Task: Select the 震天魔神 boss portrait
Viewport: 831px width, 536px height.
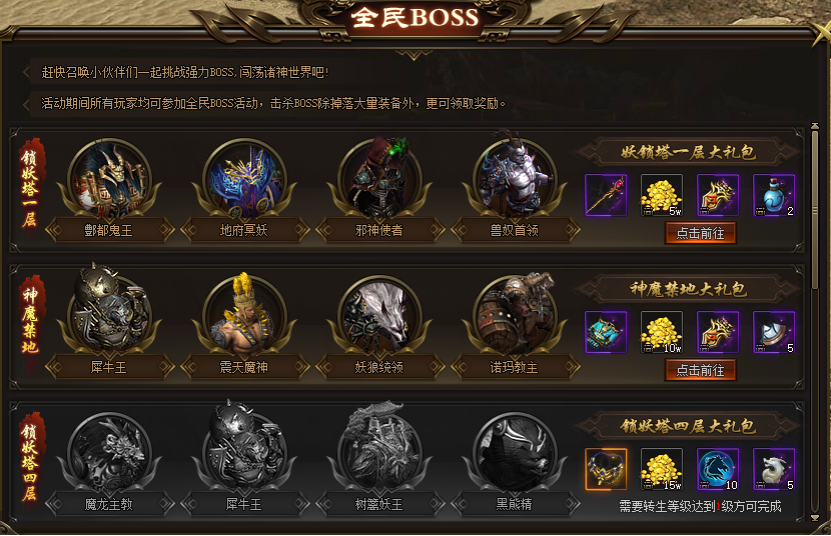Action: (x=245, y=315)
